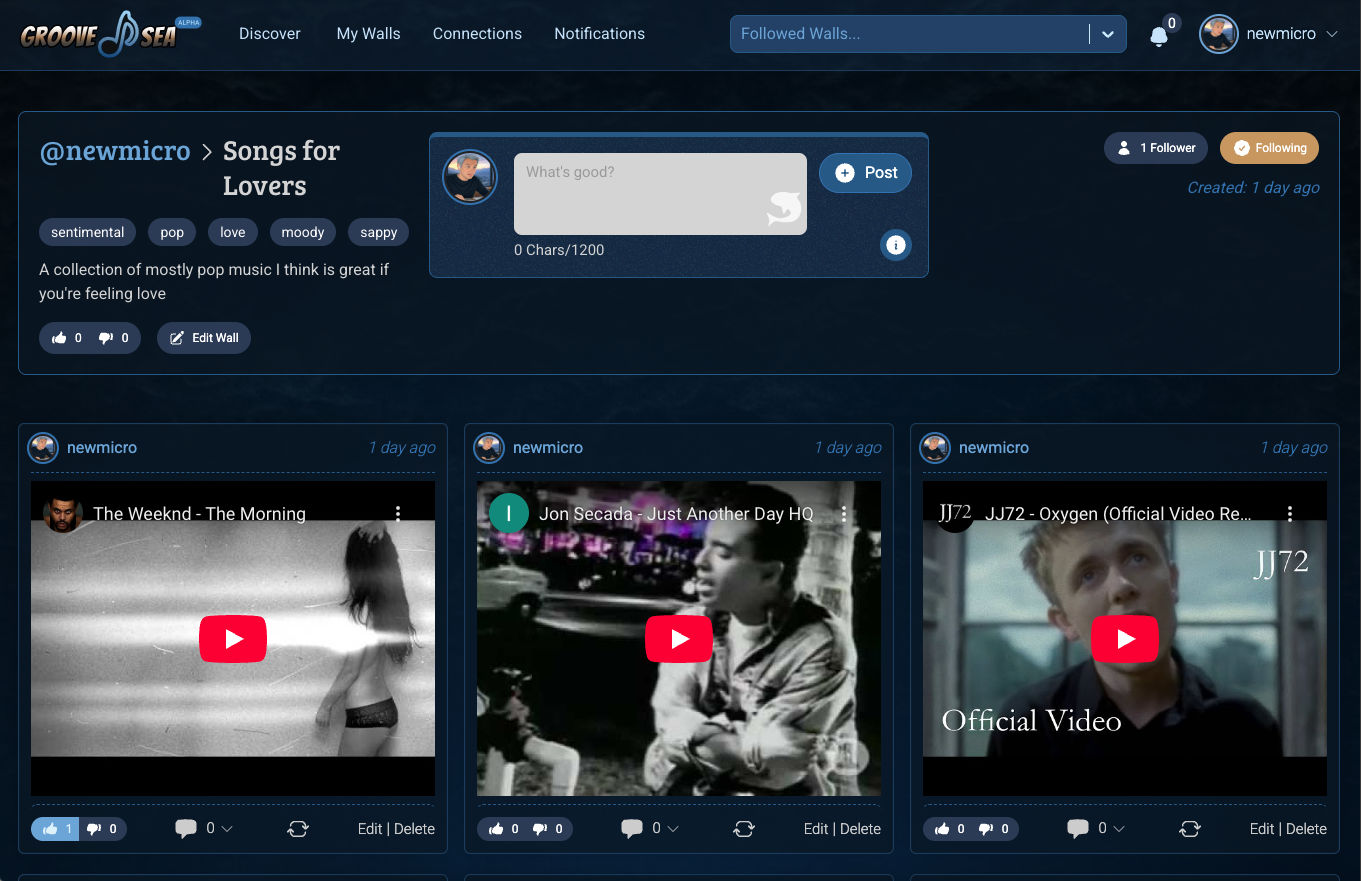This screenshot has width=1361, height=881.
Task: Dislike the Jon Secada post
Action: click(548, 829)
